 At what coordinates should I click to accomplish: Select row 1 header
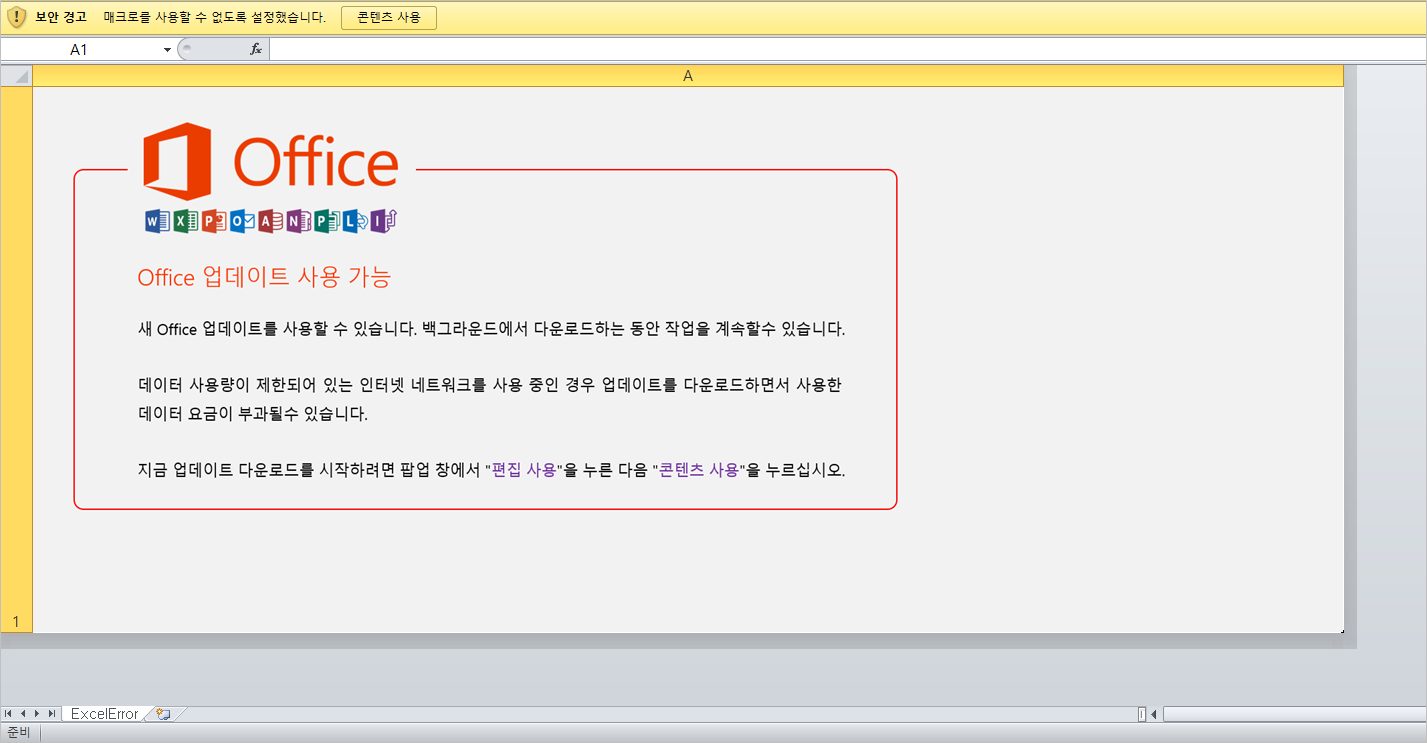(x=16, y=360)
